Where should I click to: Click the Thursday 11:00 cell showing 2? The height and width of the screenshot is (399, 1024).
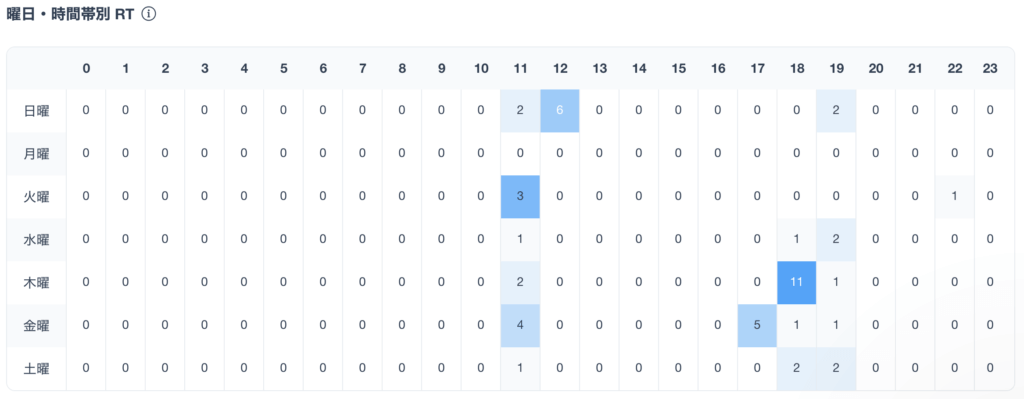click(520, 282)
